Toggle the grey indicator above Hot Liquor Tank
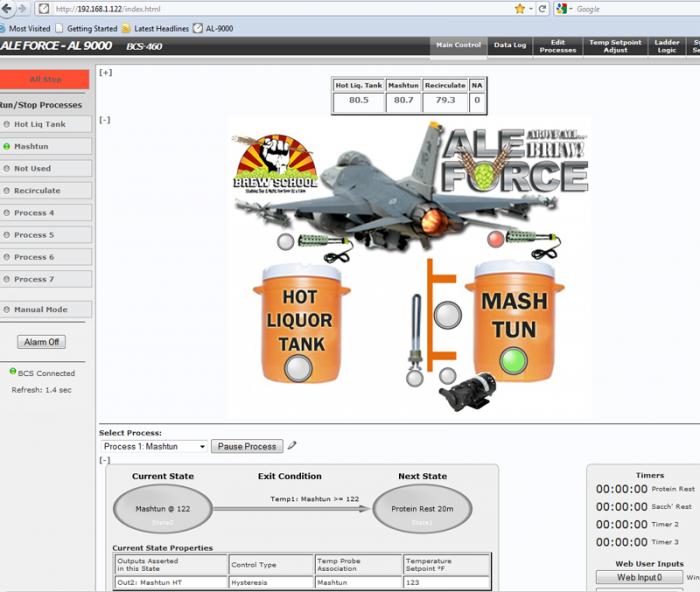The height and width of the screenshot is (592, 700). tap(286, 242)
